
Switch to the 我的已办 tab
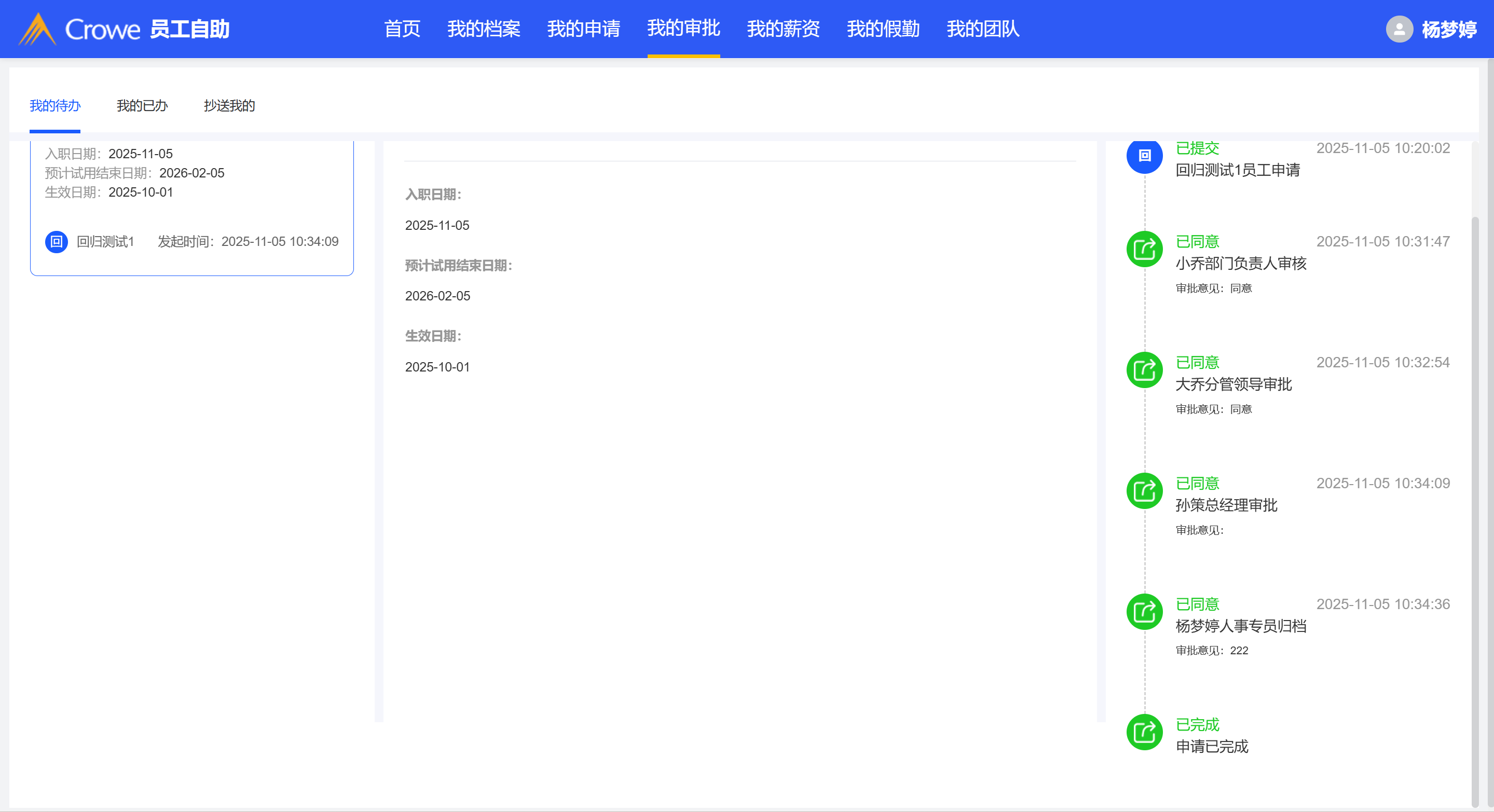(142, 105)
